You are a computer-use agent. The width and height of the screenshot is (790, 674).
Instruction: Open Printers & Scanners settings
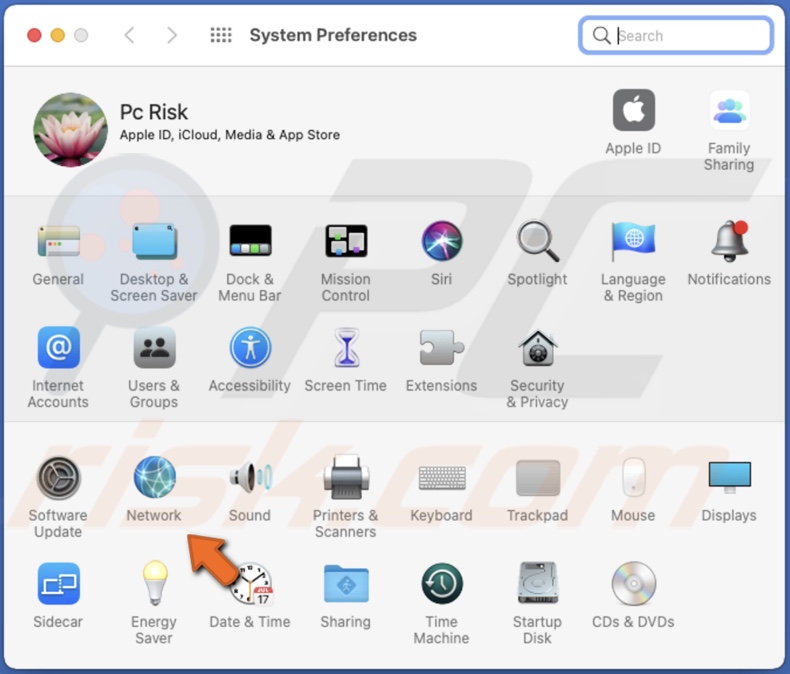coord(346,477)
